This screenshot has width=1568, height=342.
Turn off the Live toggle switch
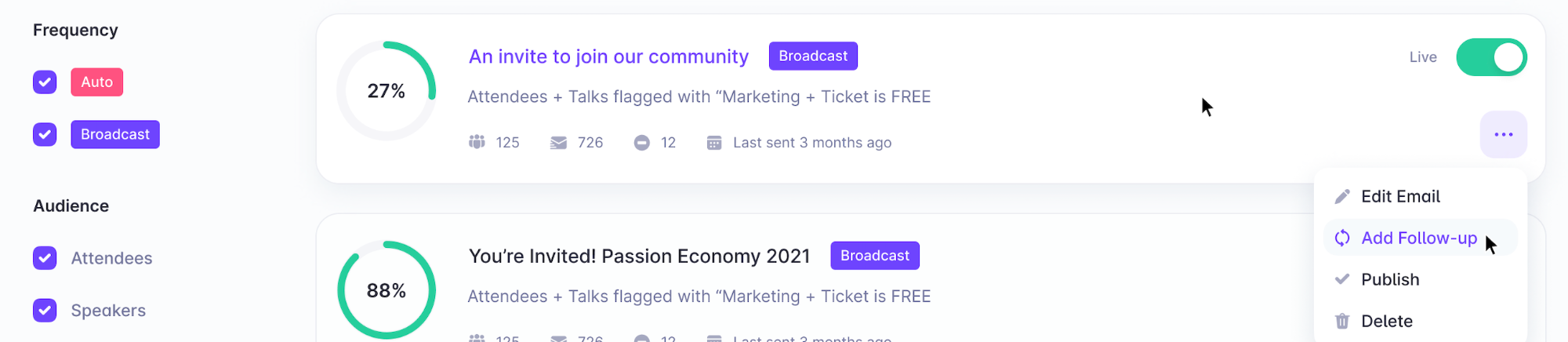pyautogui.click(x=1491, y=57)
